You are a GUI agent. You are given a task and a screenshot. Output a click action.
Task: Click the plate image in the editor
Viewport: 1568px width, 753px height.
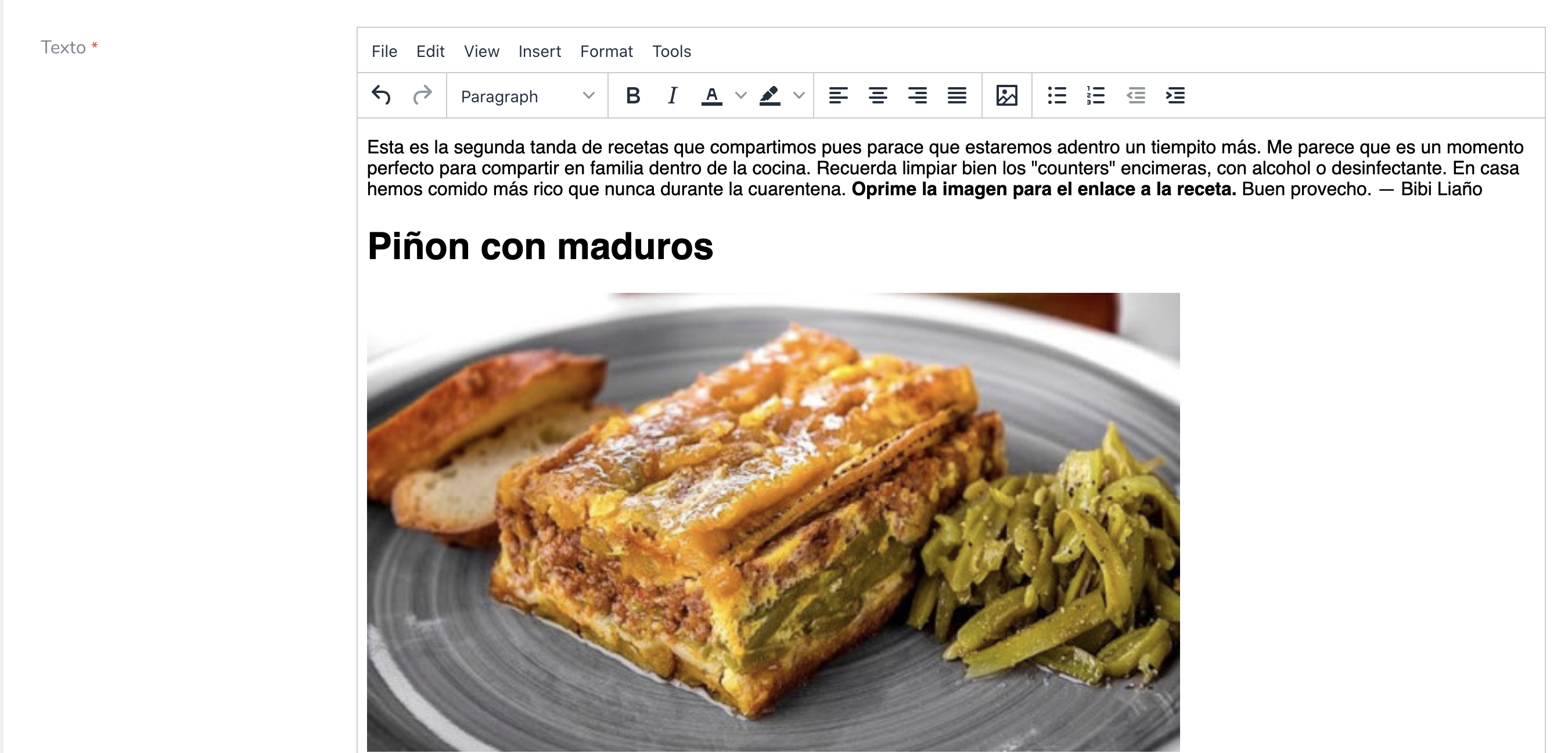pyautogui.click(x=773, y=522)
